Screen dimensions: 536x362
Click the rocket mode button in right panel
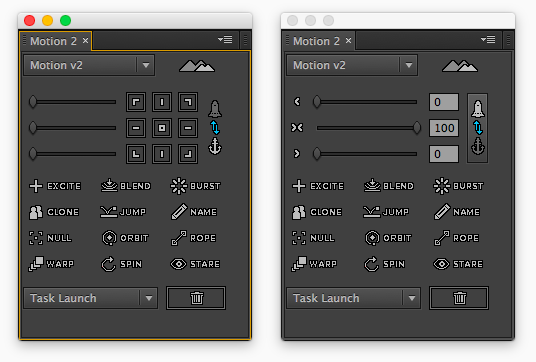[x=478, y=109]
